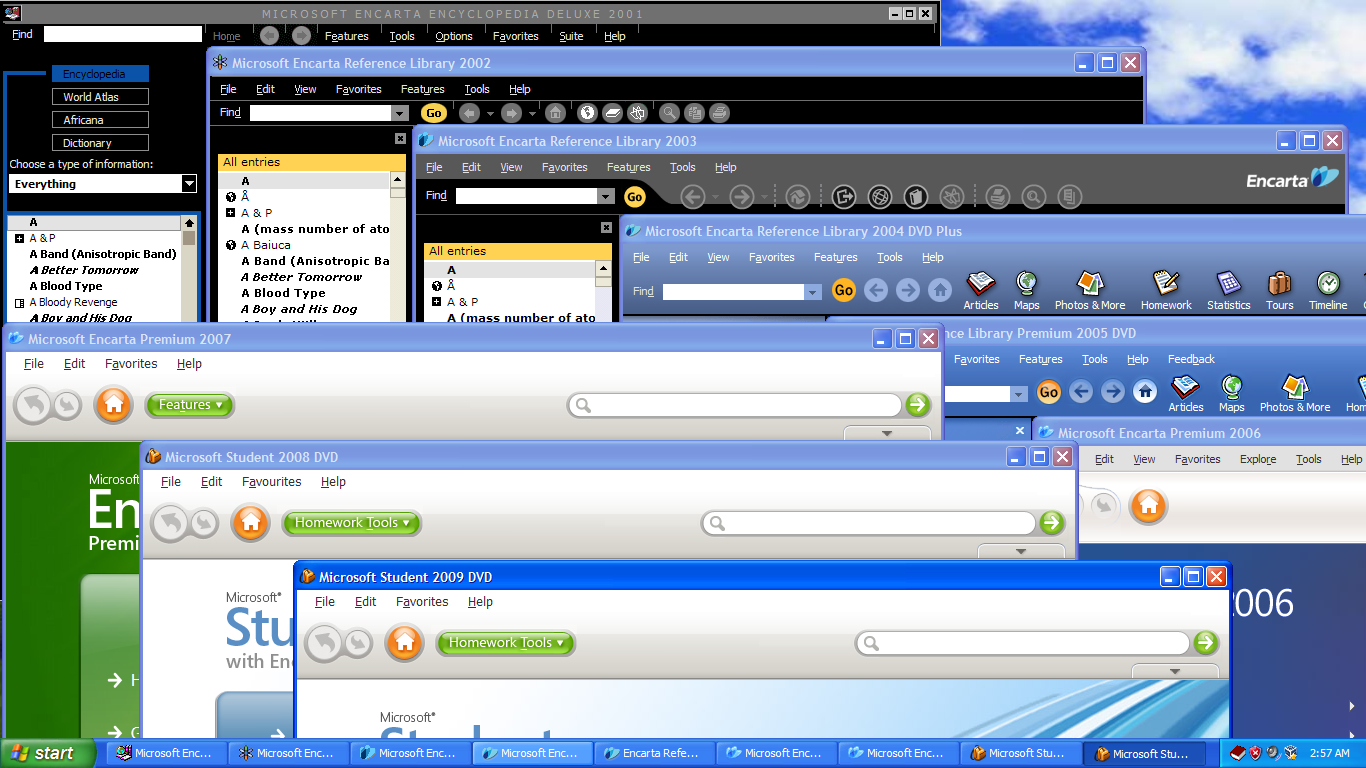Image resolution: width=1366 pixels, height=768 pixels.
Task: Select Dictionary source in Encarta 2001
Action: click(100, 143)
